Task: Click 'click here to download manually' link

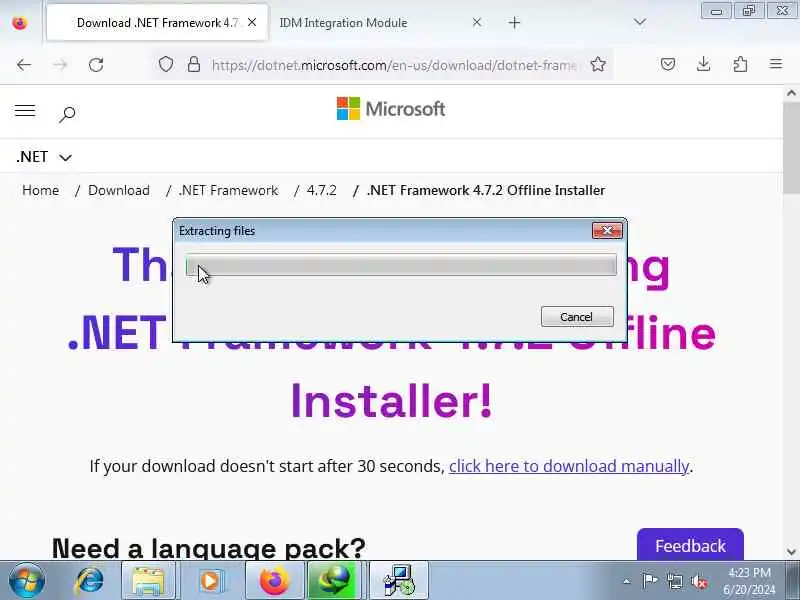Action: pyautogui.click(x=568, y=466)
